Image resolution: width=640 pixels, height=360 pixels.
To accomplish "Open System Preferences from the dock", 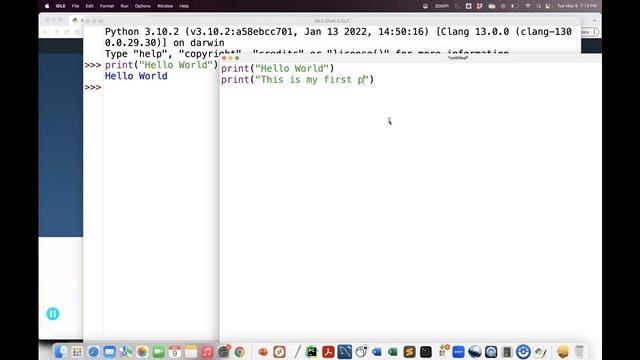I will pos(224,351).
